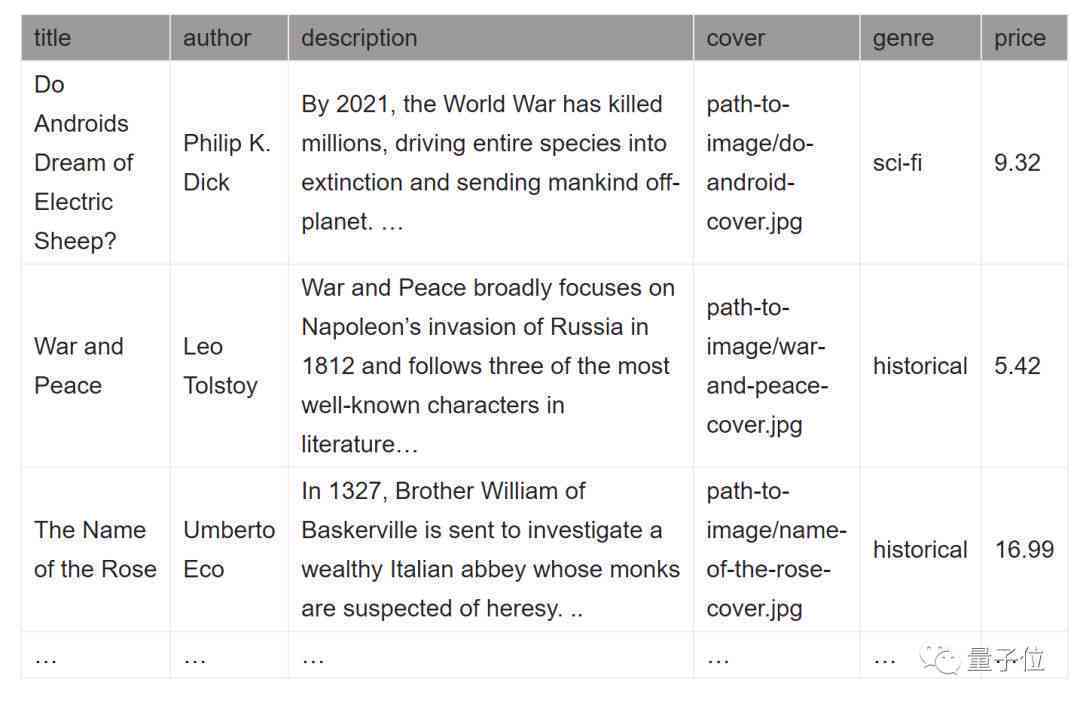Click the author column header
1080x706 pixels.
[x=229, y=38]
